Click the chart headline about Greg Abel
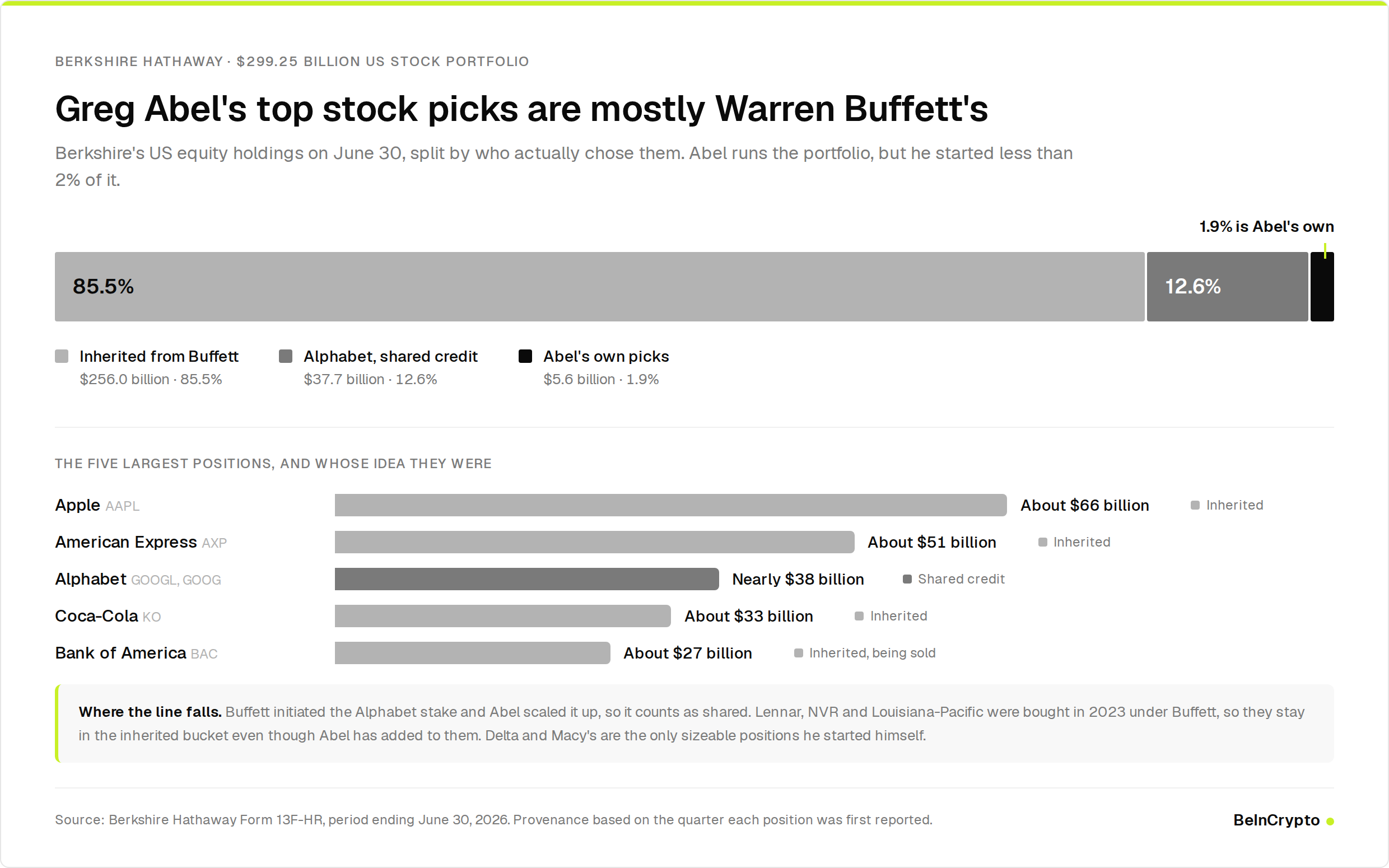This screenshot has width=1389, height=868. [x=521, y=109]
